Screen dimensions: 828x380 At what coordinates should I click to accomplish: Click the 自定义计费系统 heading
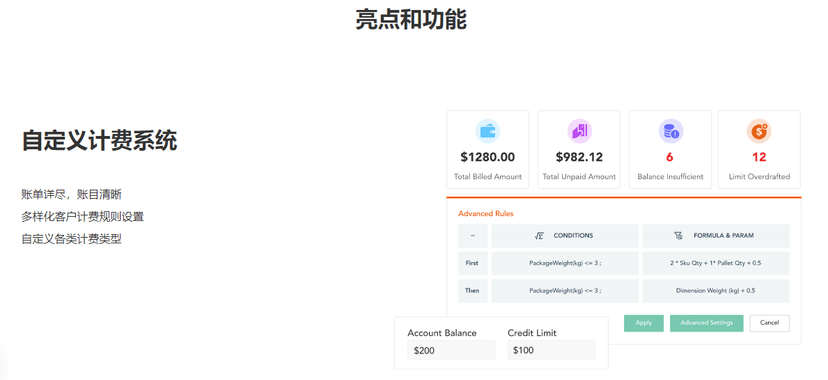coord(99,141)
